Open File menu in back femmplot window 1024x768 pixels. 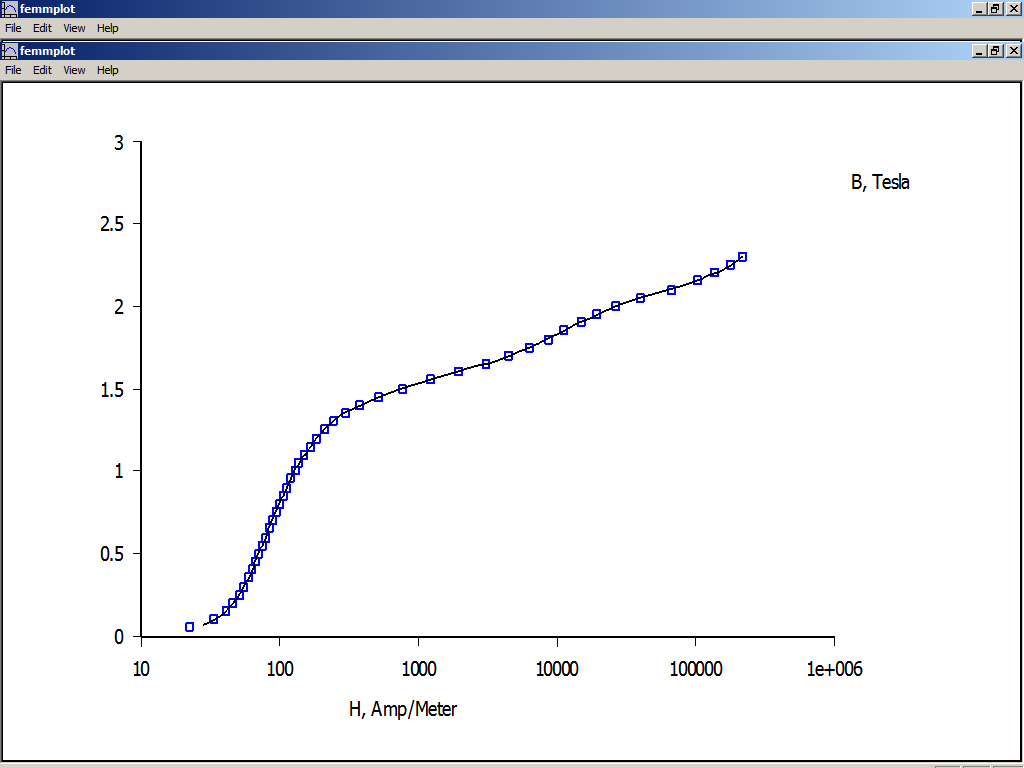click(13, 28)
